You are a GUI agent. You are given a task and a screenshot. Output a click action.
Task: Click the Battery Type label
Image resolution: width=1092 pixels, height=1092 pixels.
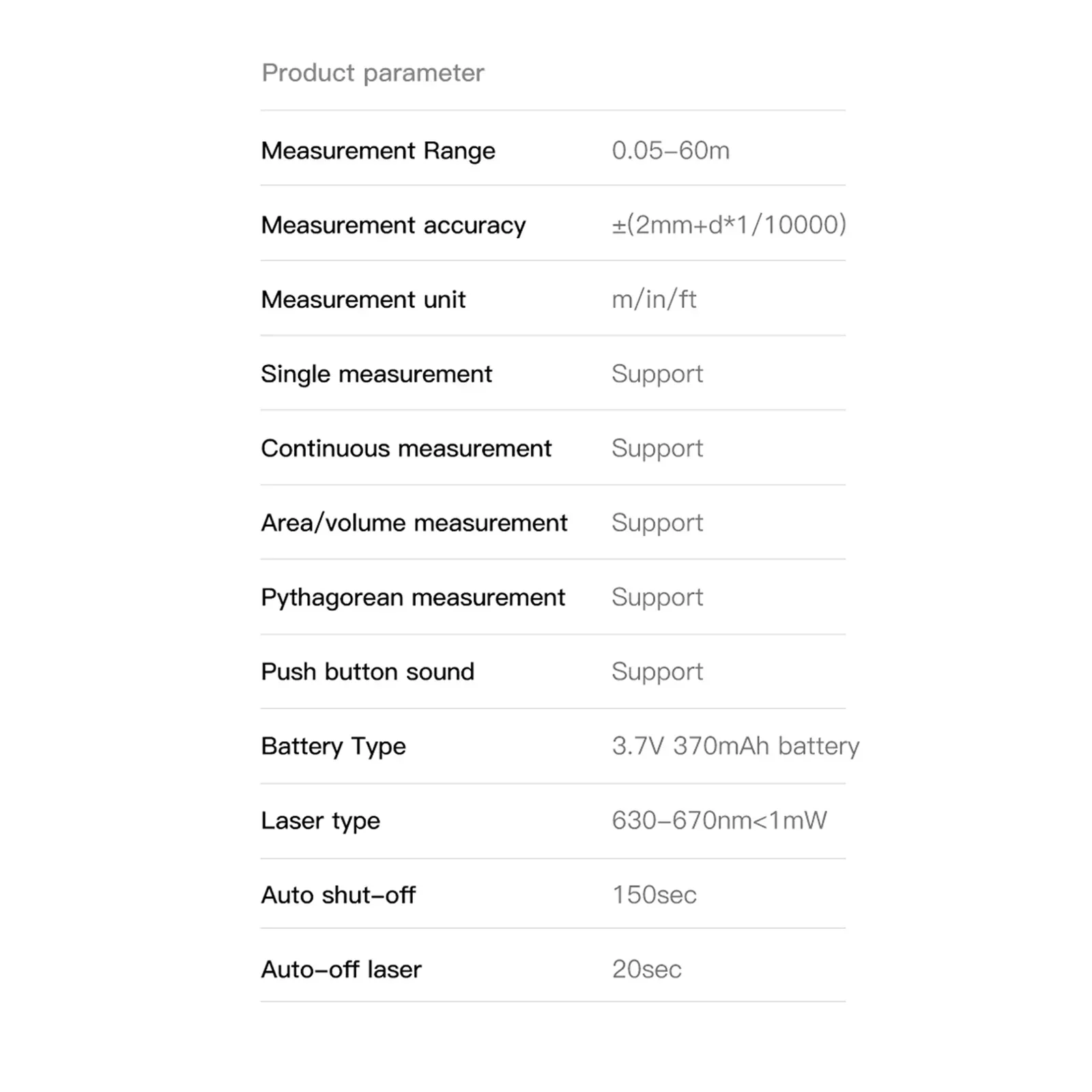[333, 746]
